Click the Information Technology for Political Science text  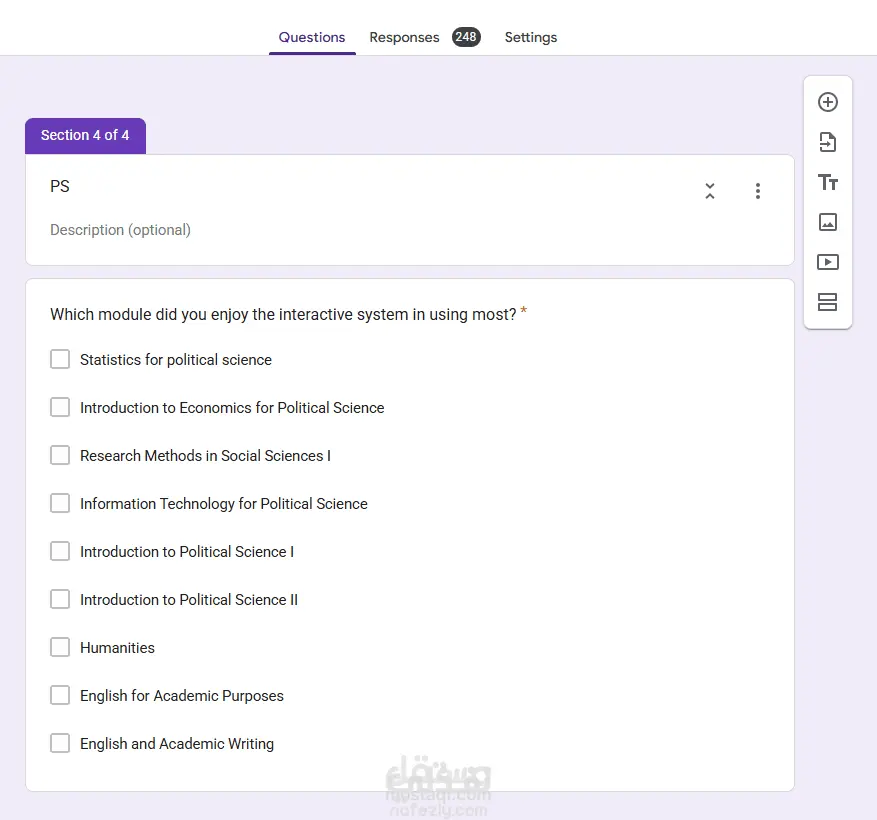coord(224,504)
